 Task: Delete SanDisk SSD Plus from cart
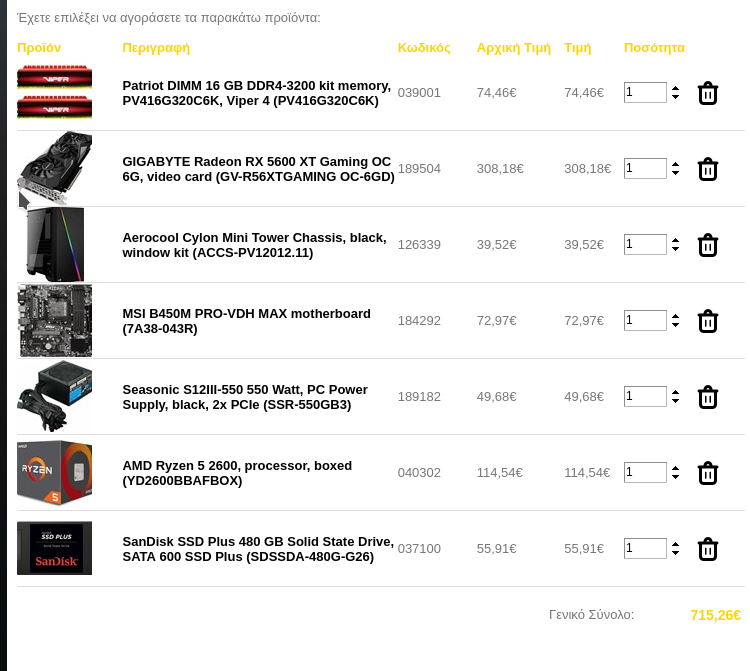pos(707,550)
